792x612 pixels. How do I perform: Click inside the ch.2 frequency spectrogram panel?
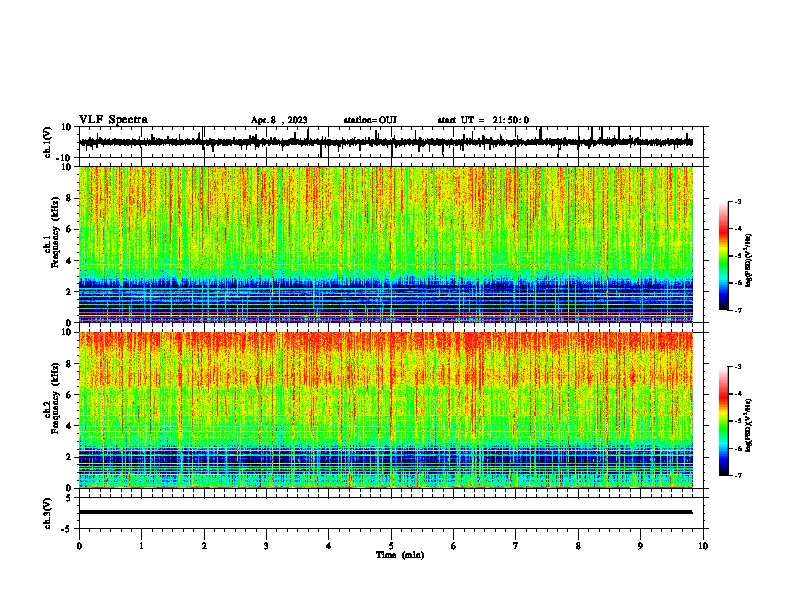(x=386, y=410)
